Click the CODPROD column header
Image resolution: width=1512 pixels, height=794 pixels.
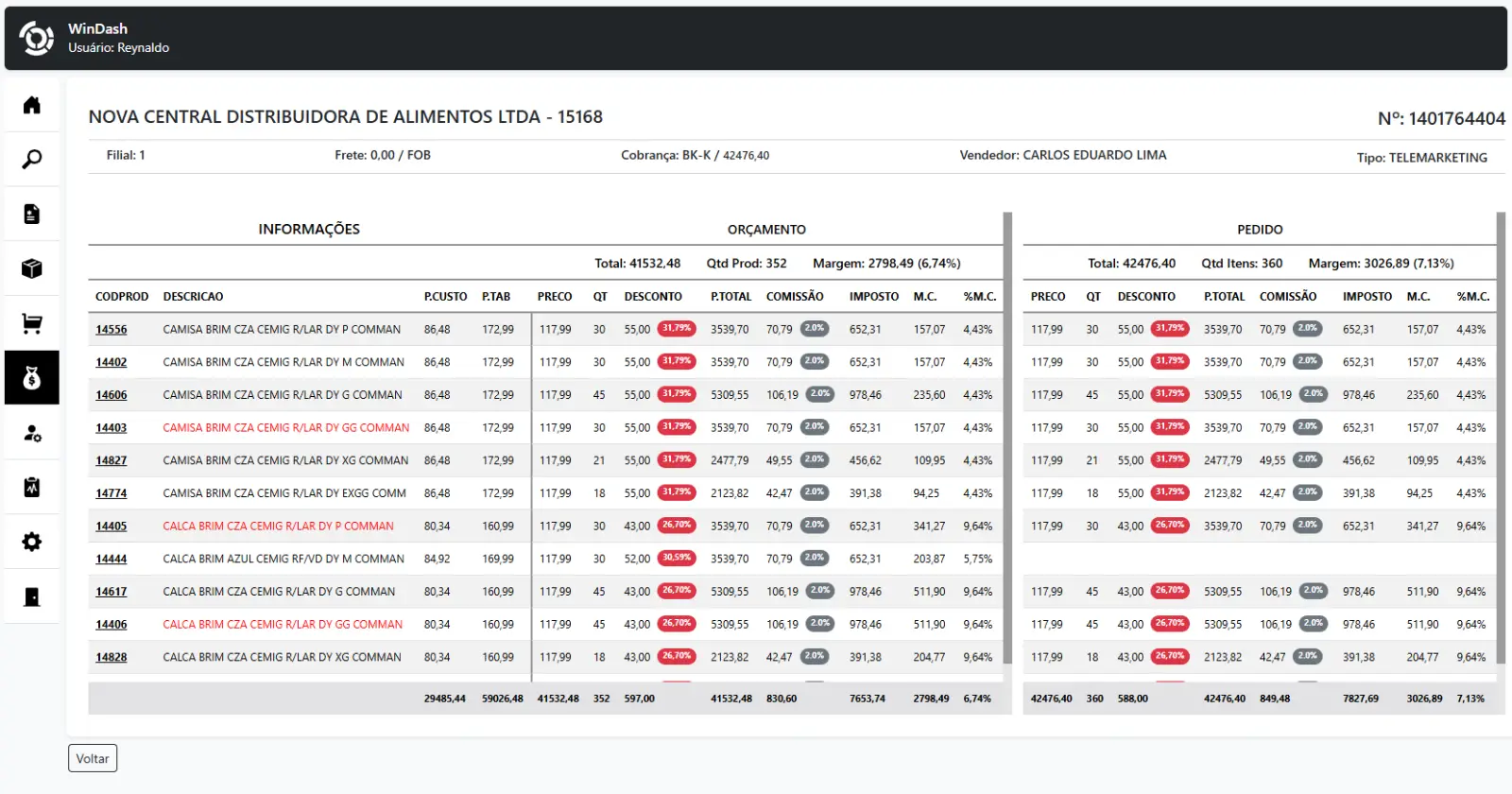click(122, 297)
